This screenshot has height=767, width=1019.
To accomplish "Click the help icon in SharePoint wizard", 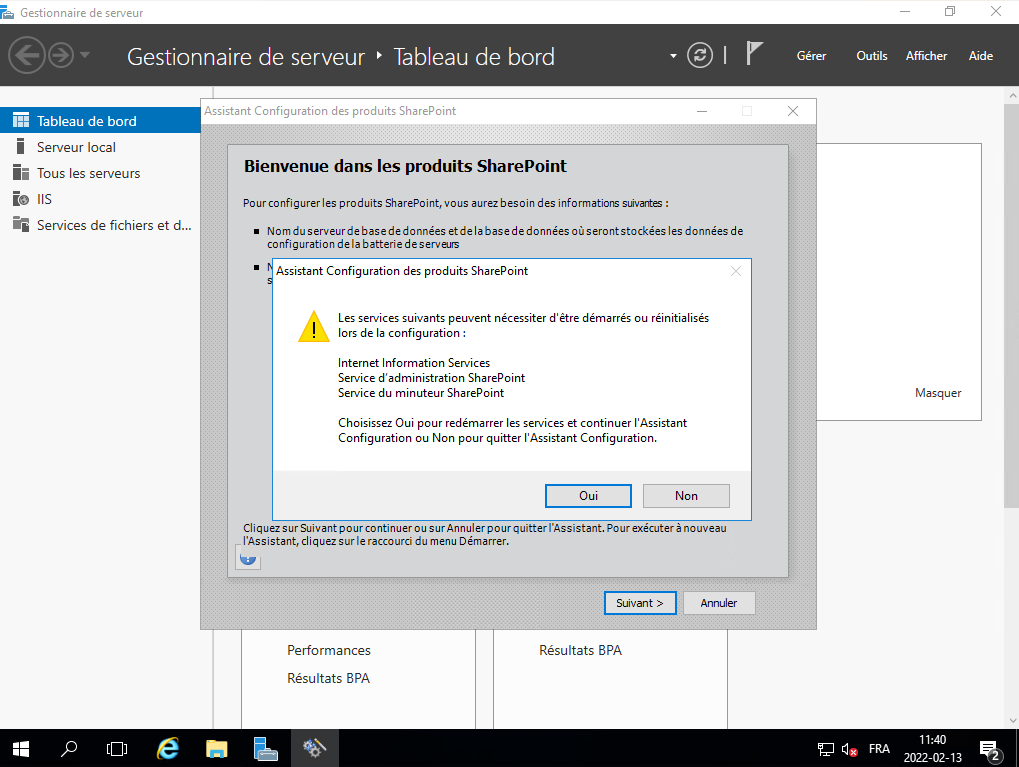I will (248, 558).
